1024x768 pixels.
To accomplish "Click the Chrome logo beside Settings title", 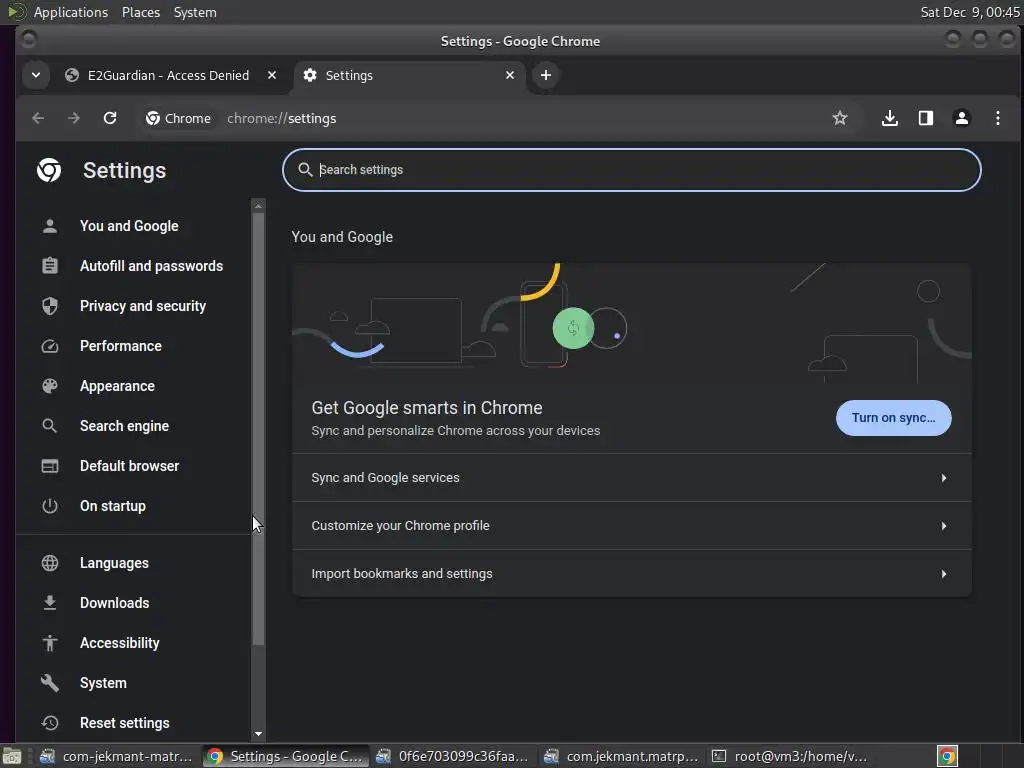I will point(49,170).
